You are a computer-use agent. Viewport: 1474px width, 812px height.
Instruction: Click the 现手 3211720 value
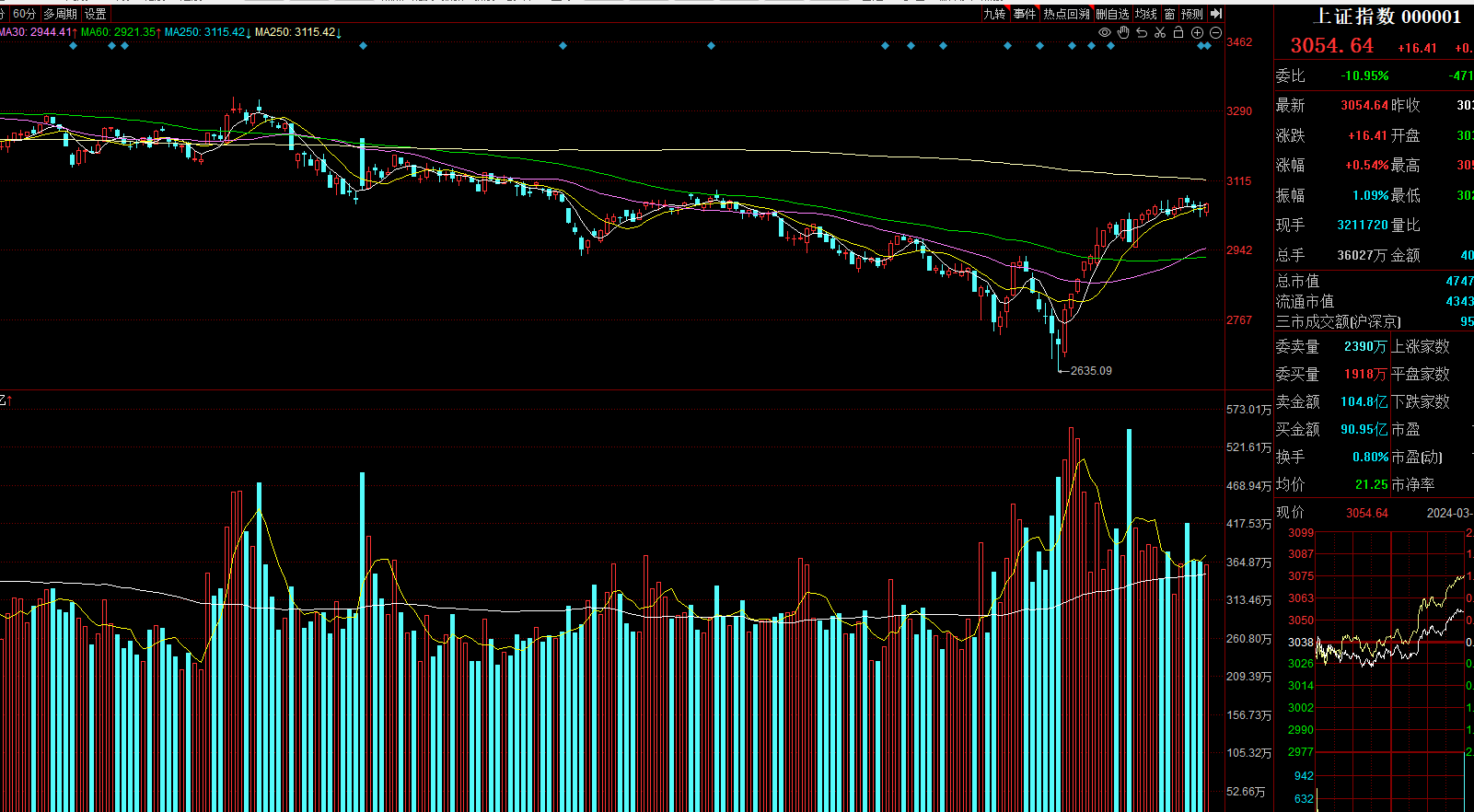(1363, 225)
